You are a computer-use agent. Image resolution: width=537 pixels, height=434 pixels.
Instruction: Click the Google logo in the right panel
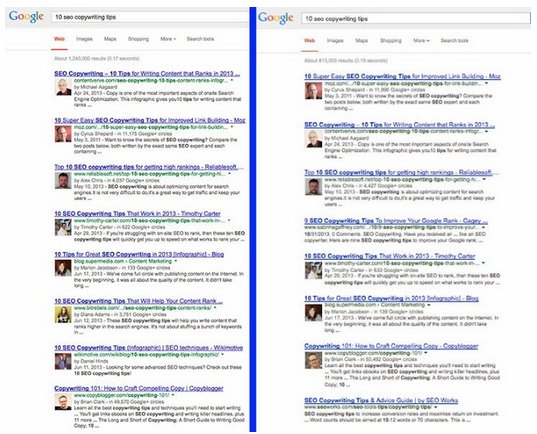tap(276, 18)
